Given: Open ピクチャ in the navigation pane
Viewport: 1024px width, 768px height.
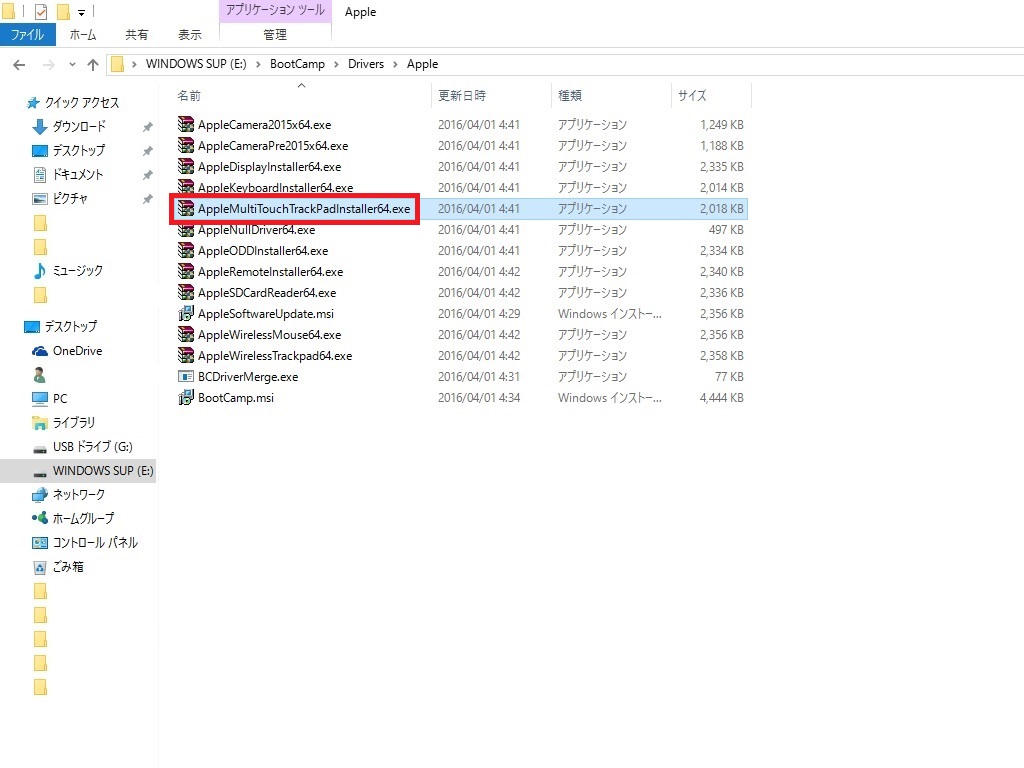Looking at the screenshot, I should coord(70,199).
